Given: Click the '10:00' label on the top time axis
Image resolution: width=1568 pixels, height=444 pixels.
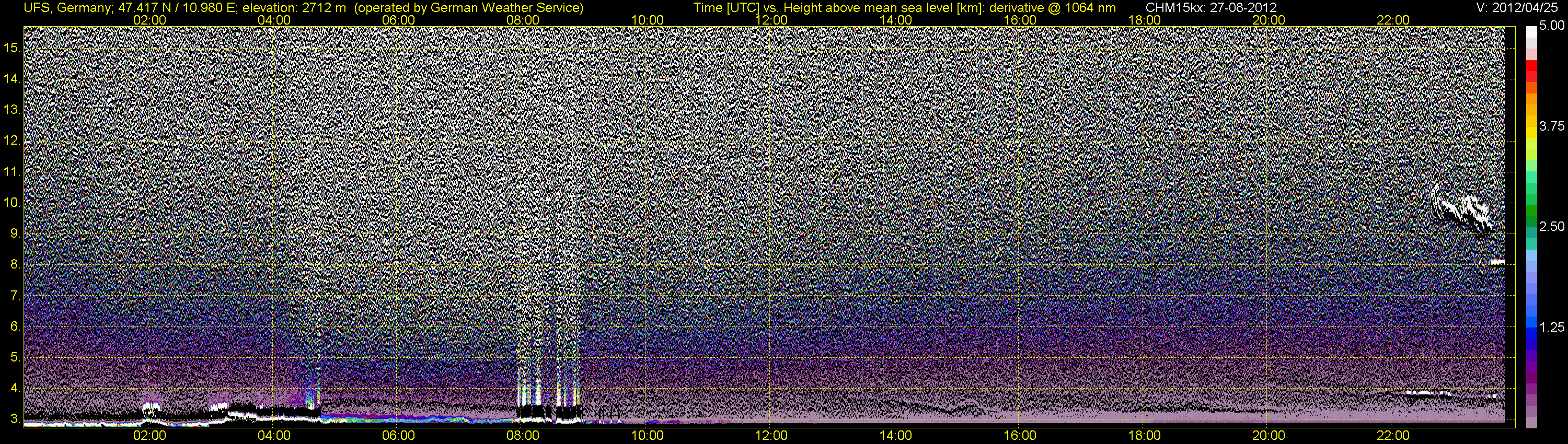Looking at the screenshot, I should click(647, 20).
